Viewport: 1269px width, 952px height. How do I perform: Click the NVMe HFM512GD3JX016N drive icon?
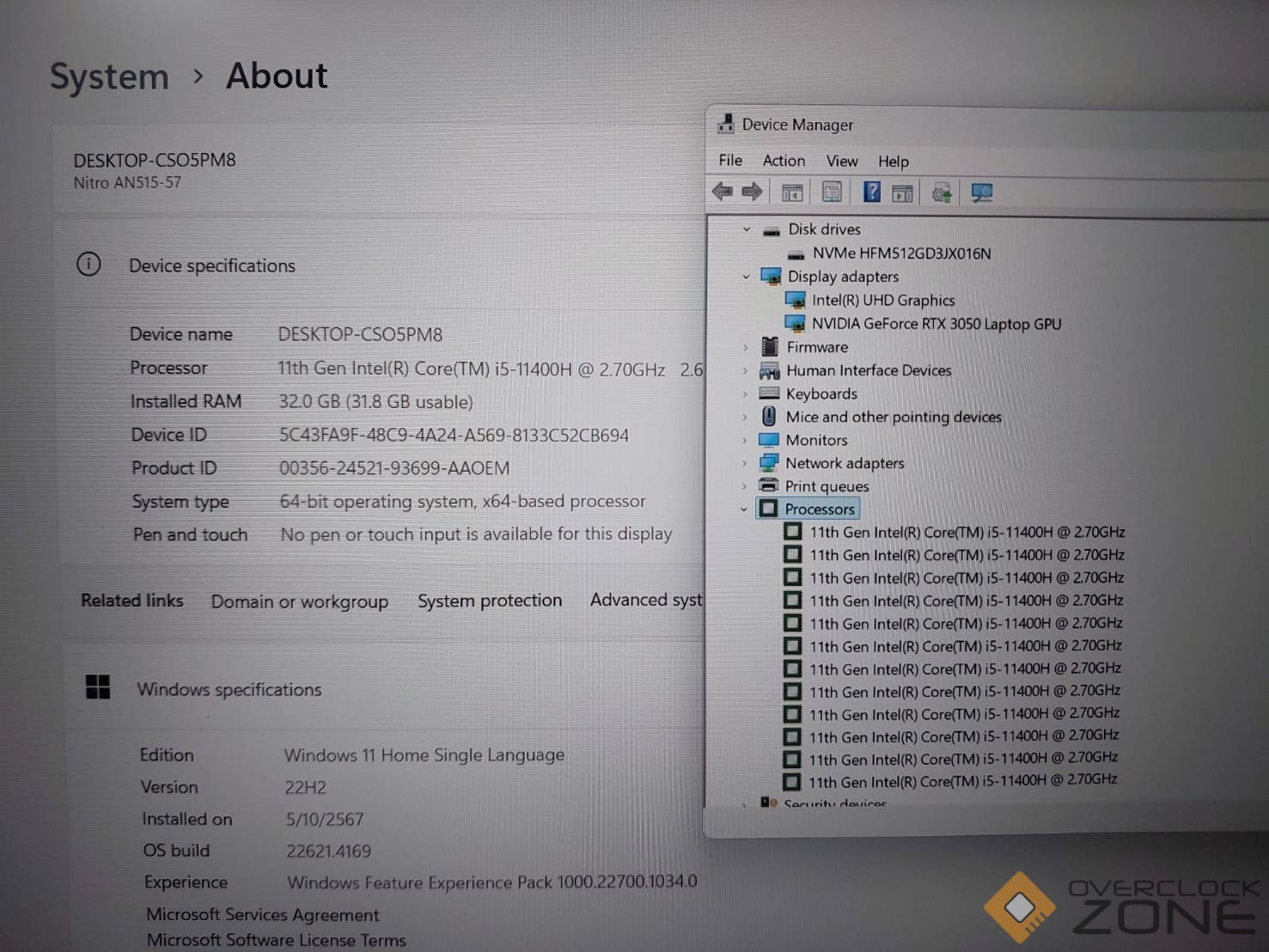(x=796, y=254)
